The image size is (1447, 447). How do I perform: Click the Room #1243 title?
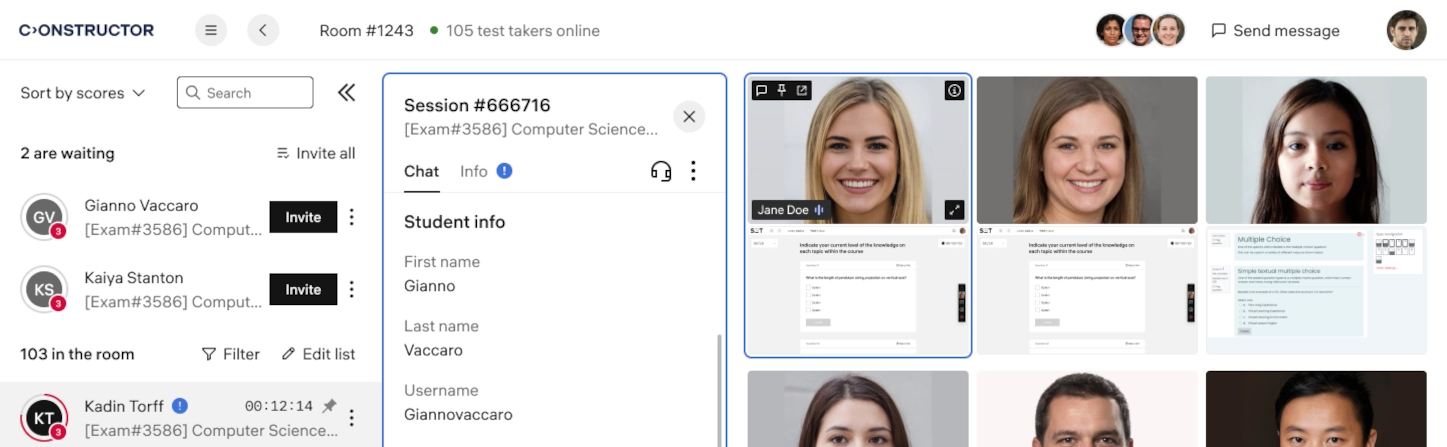coord(366,30)
